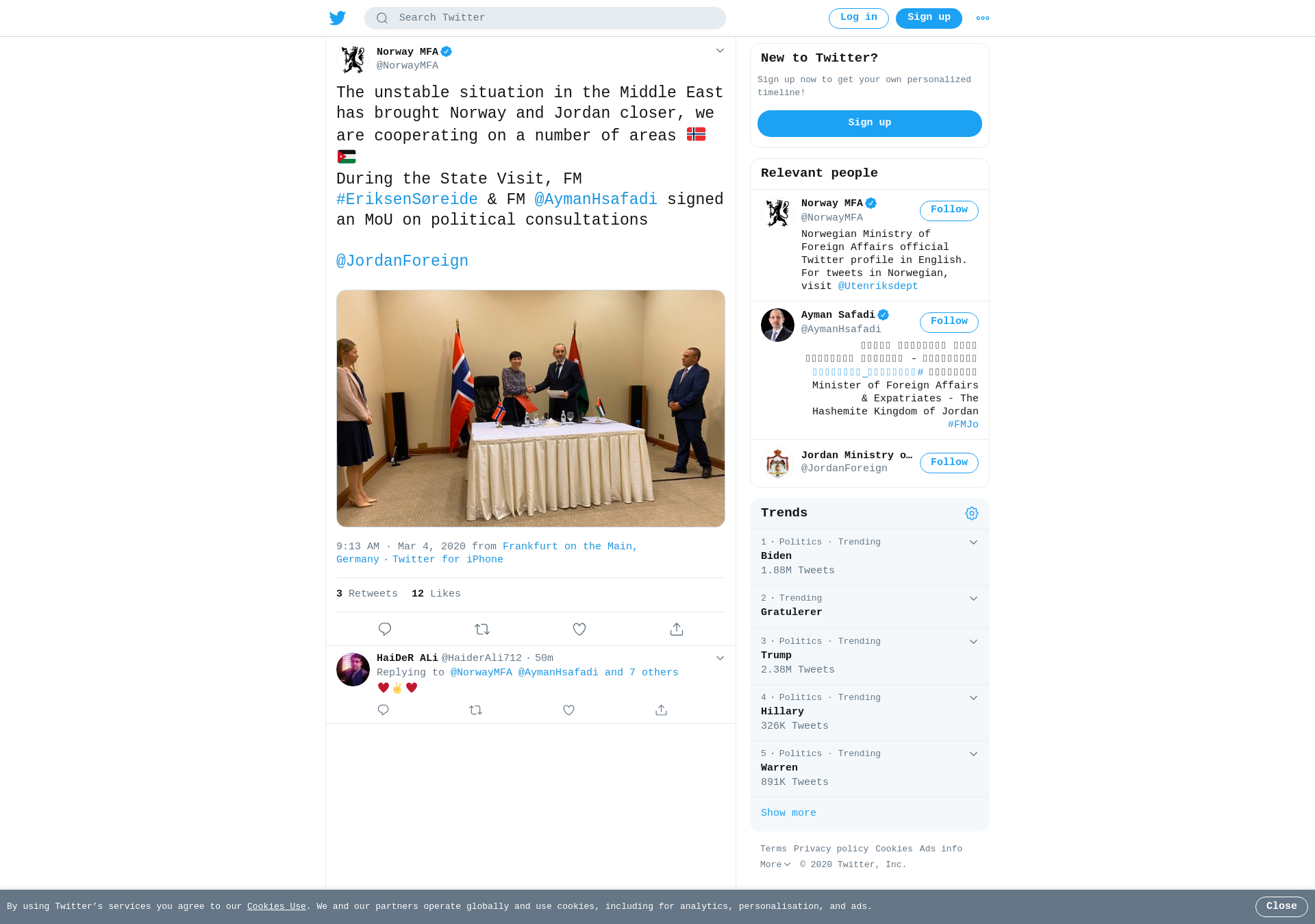Like the Norway MFA tweet
This screenshot has height=924, width=1315.
pos(579,629)
